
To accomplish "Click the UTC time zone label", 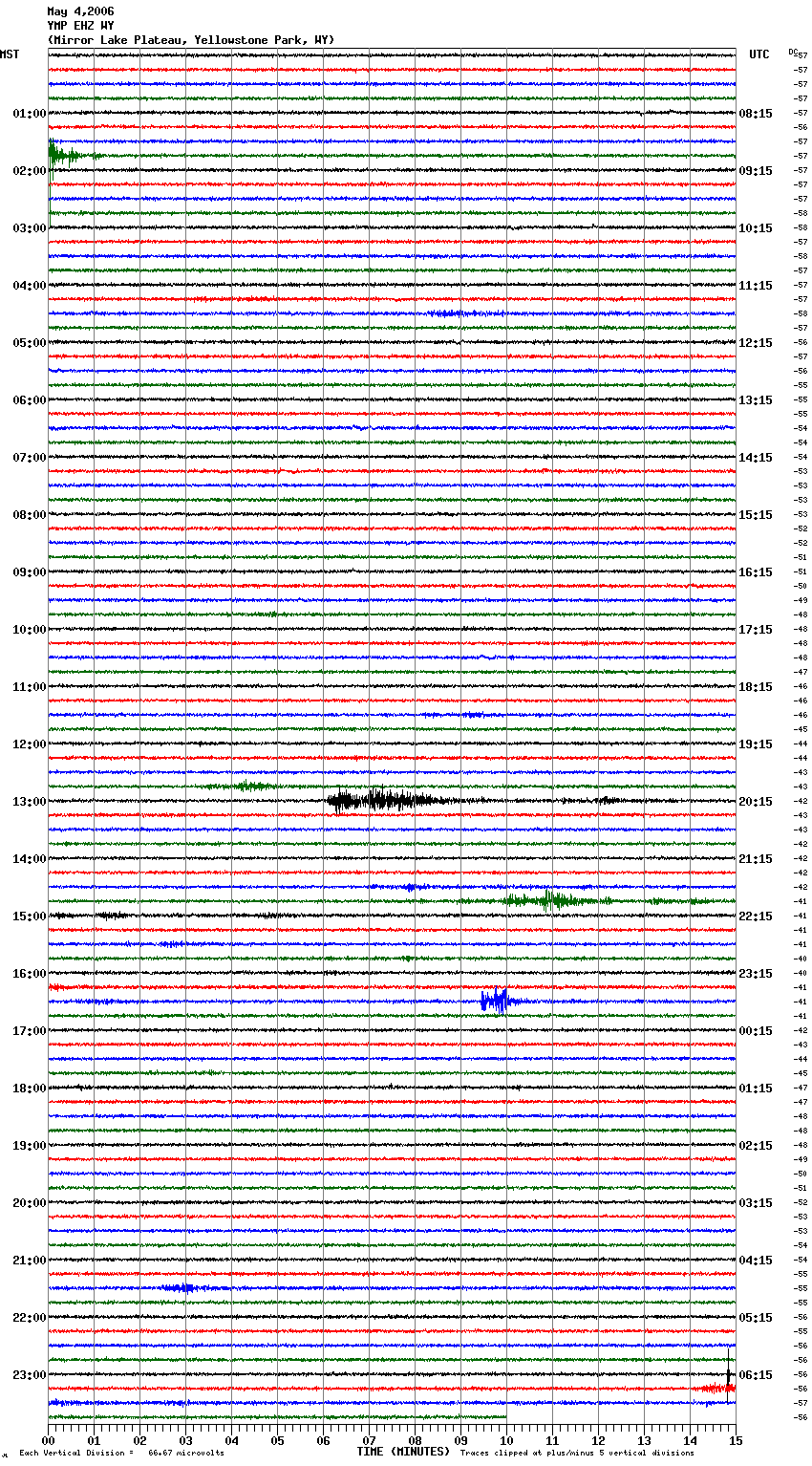I will [x=759, y=54].
